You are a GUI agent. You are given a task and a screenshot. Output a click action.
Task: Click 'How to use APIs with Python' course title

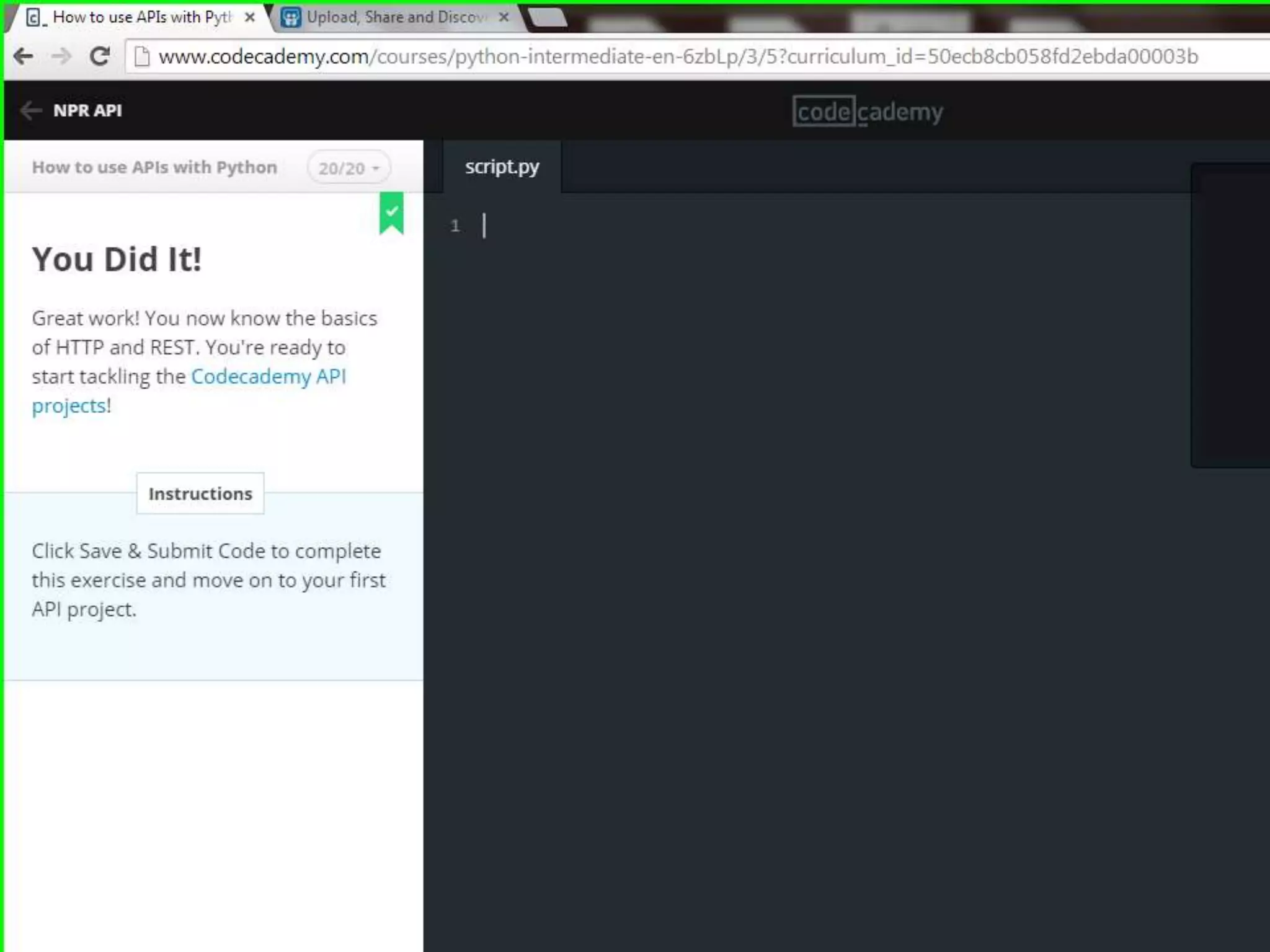click(154, 167)
